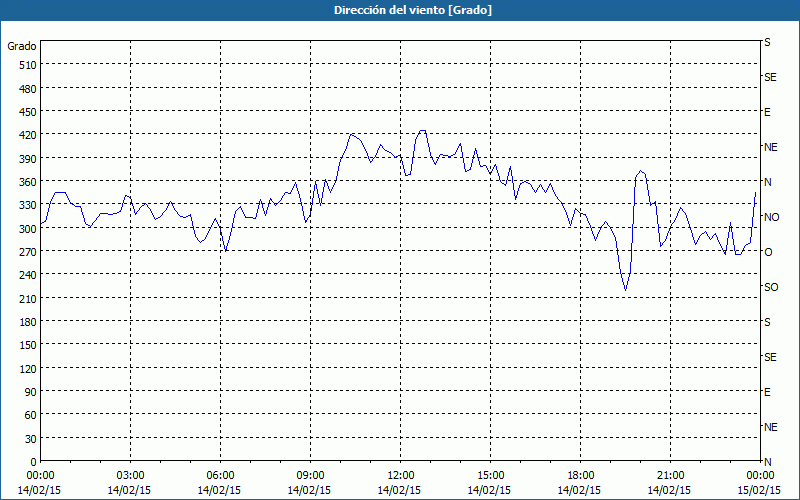Image resolution: width=800 pixels, height=500 pixels.
Task: Click the 420 y-axis value
Action: click(x=28, y=135)
